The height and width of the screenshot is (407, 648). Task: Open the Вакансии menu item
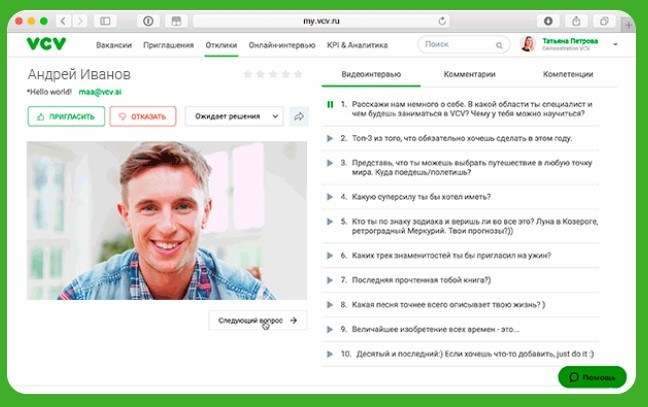[114, 45]
